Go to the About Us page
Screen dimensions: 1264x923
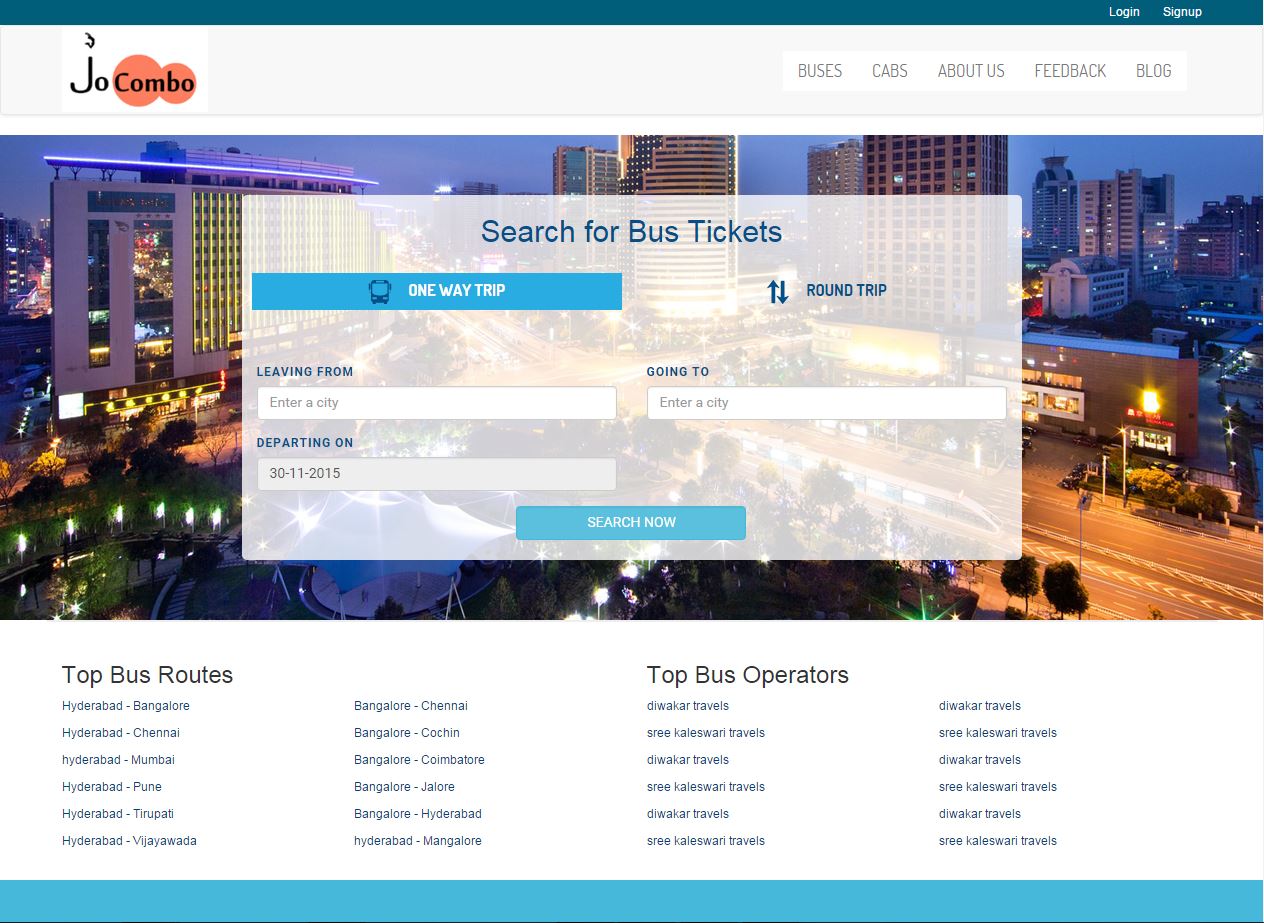(971, 71)
